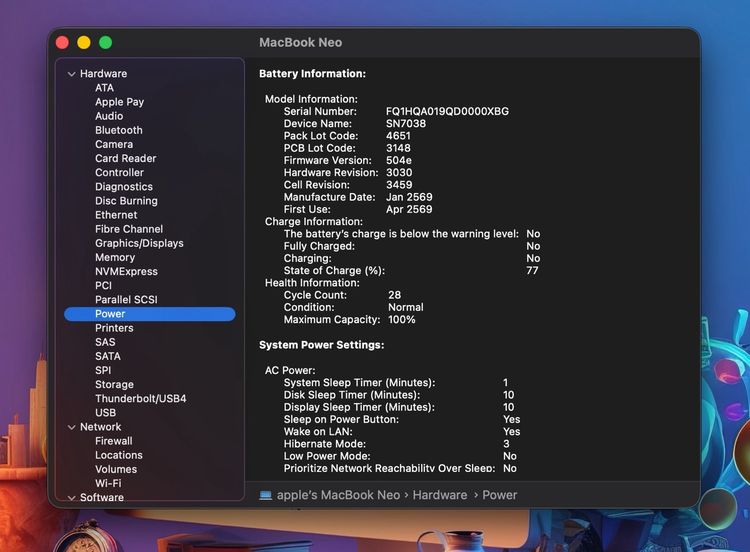The image size is (750, 552).
Task: Click the Low Power Mode row
Action: click(x=400, y=456)
